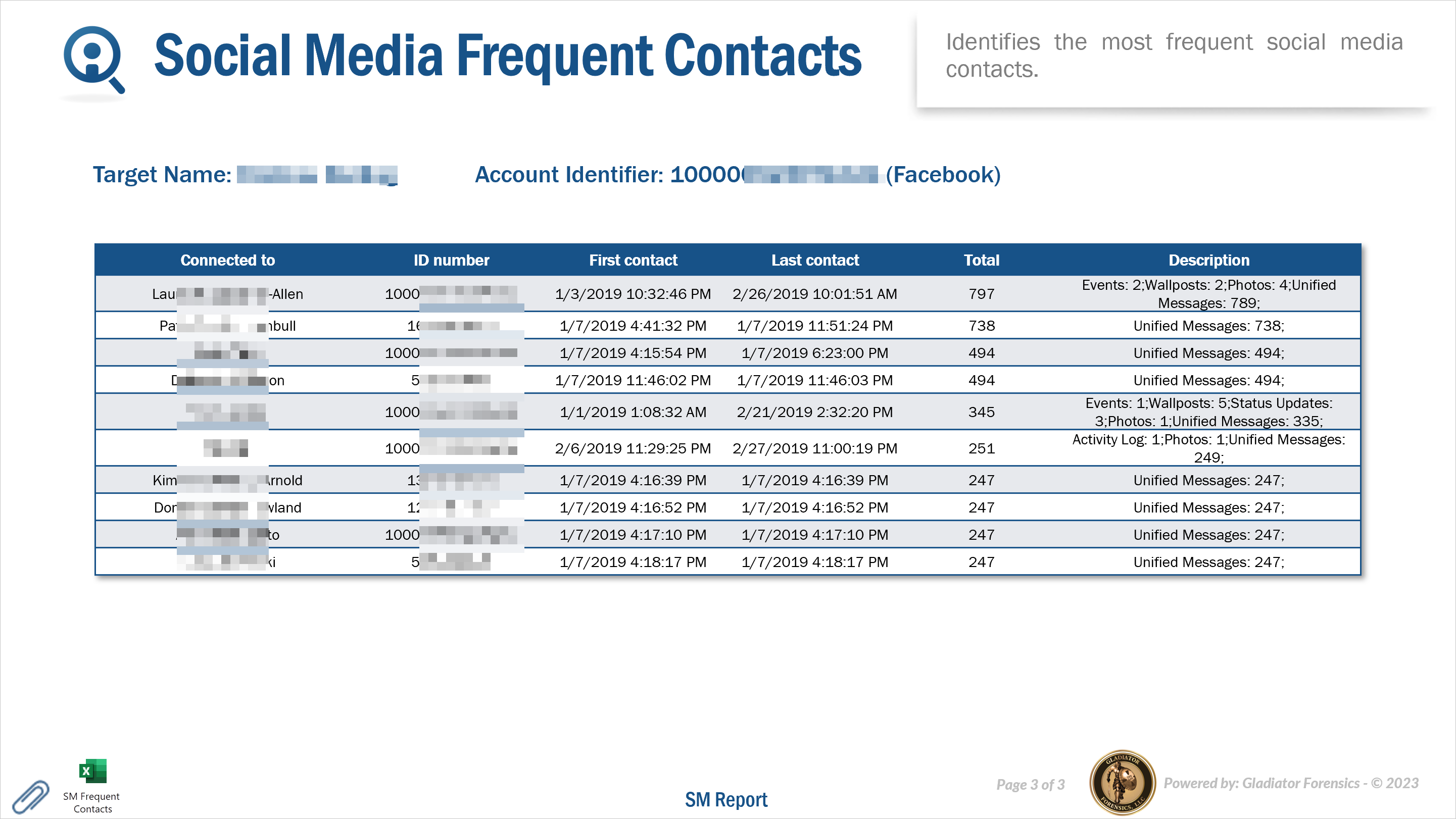Click the Social Media Frequent Contacts heading
The image size is (1456, 819).
pyautogui.click(x=507, y=56)
